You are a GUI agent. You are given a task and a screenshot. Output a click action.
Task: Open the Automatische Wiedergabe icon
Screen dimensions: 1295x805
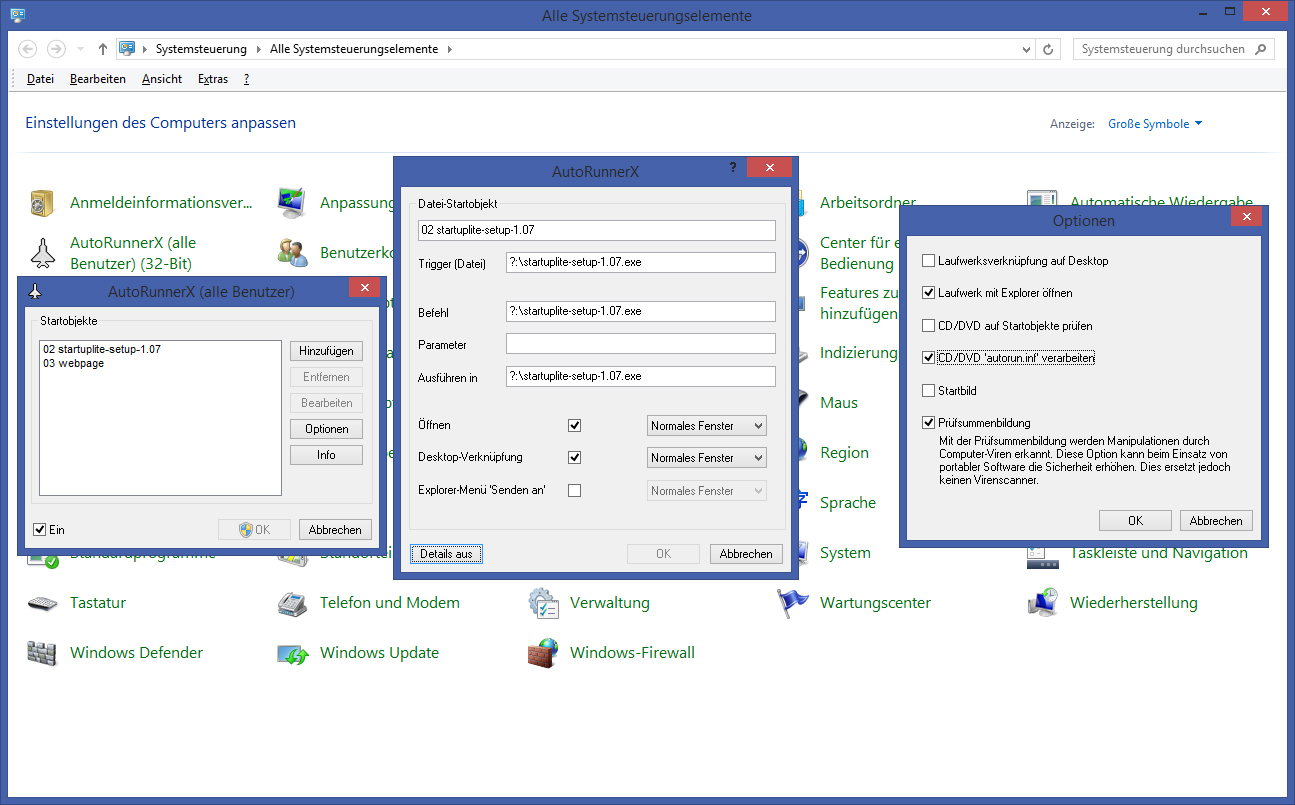(x=1042, y=200)
